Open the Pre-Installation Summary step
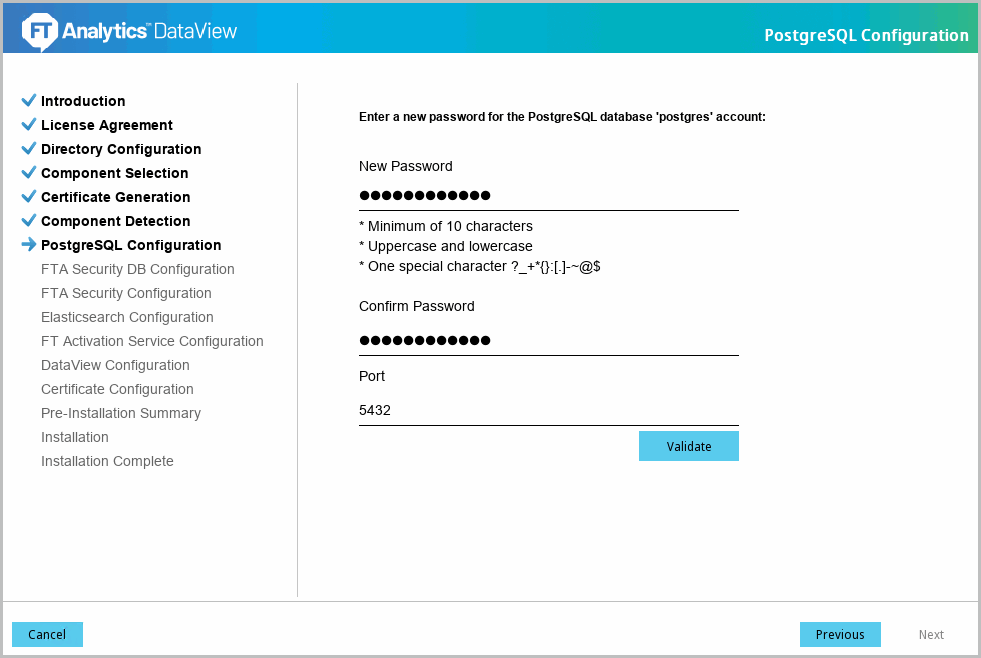981x658 pixels. (x=121, y=413)
